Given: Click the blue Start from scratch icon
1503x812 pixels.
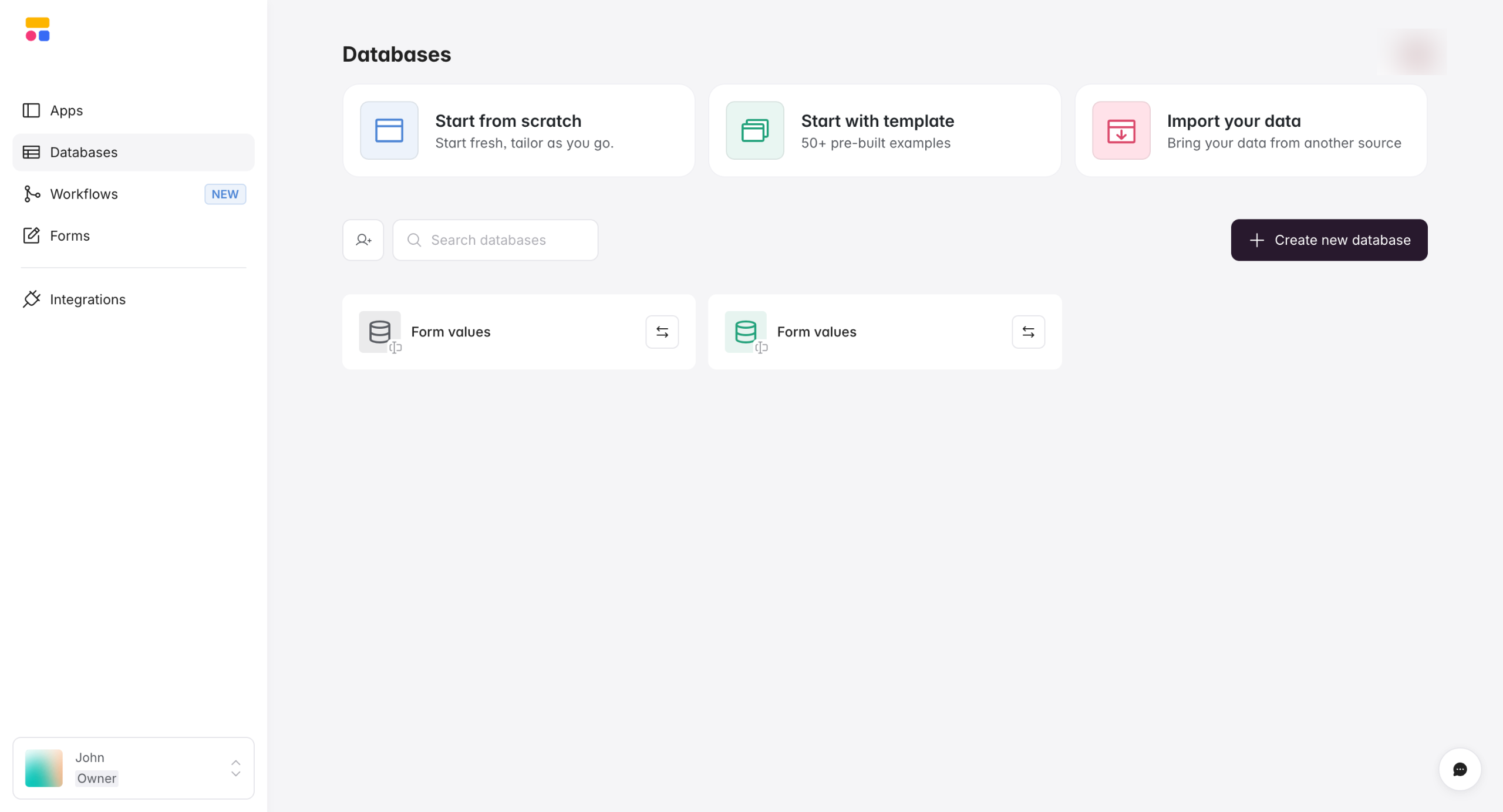Looking at the screenshot, I should tap(389, 130).
